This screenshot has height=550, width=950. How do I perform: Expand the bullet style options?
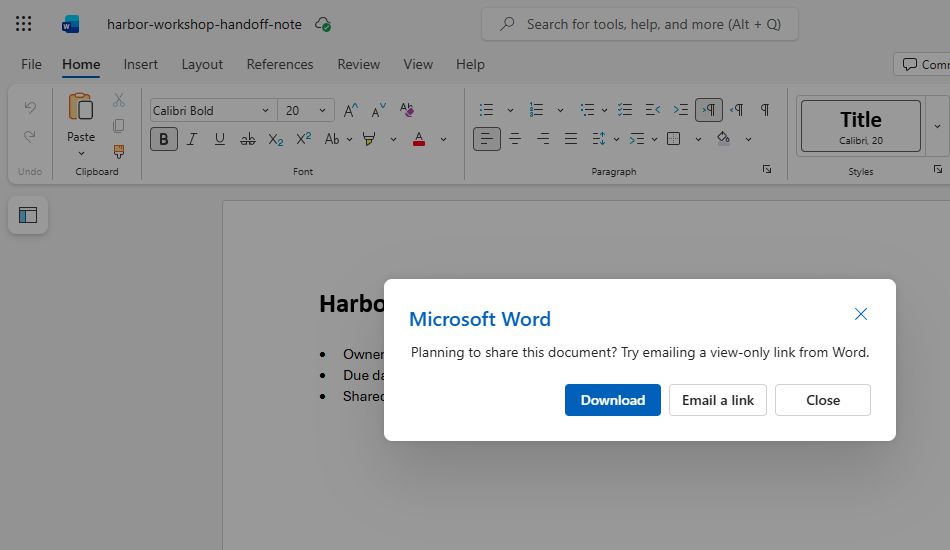pos(510,110)
